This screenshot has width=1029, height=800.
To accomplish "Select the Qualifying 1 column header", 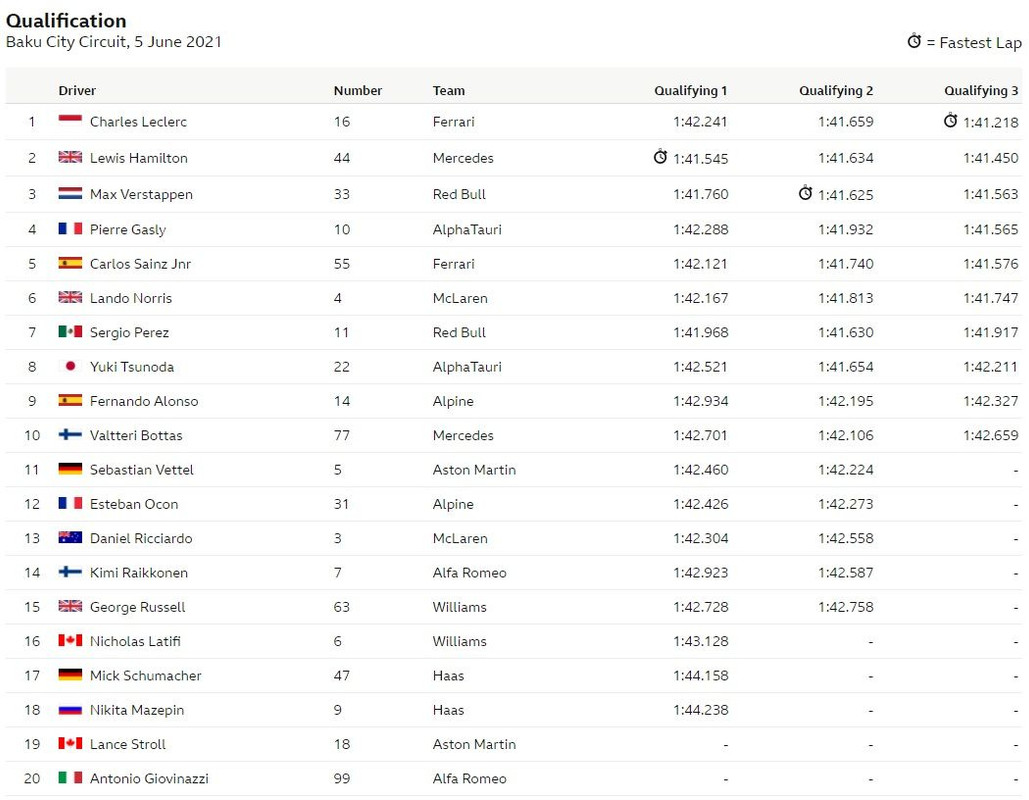I will [690, 91].
